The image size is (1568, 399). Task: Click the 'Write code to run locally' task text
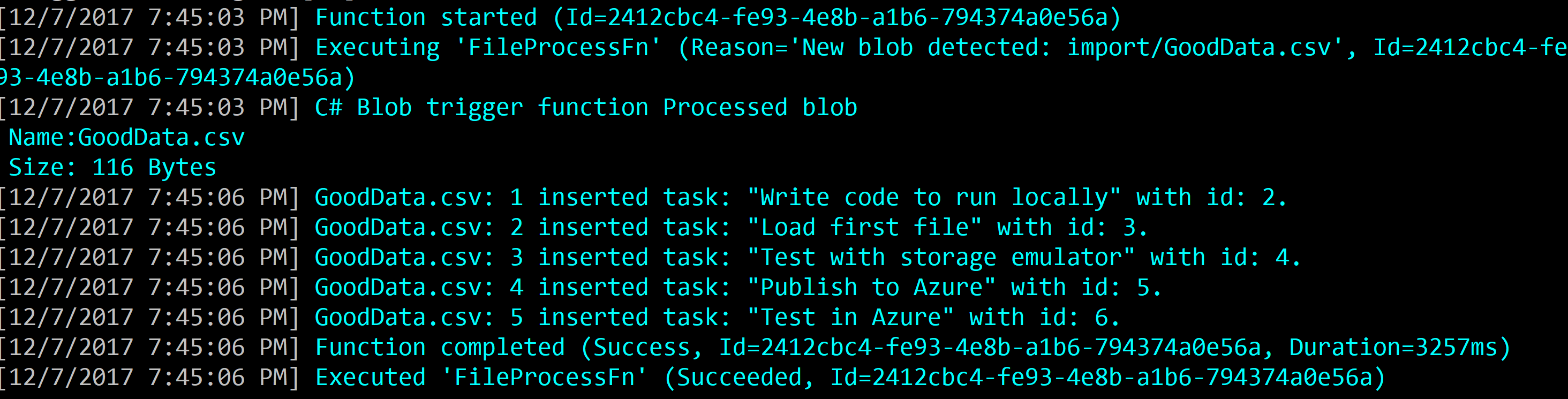pos(934,198)
